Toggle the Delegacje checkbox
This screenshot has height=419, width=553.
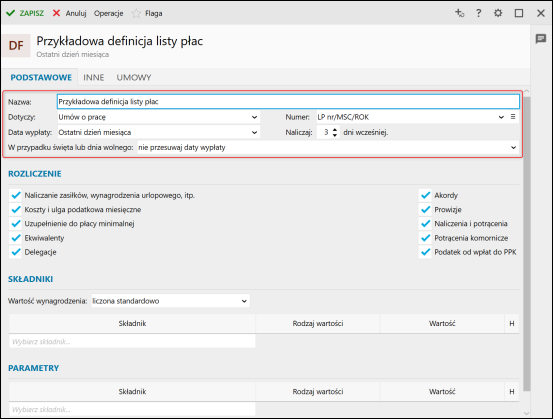(x=16, y=252)
